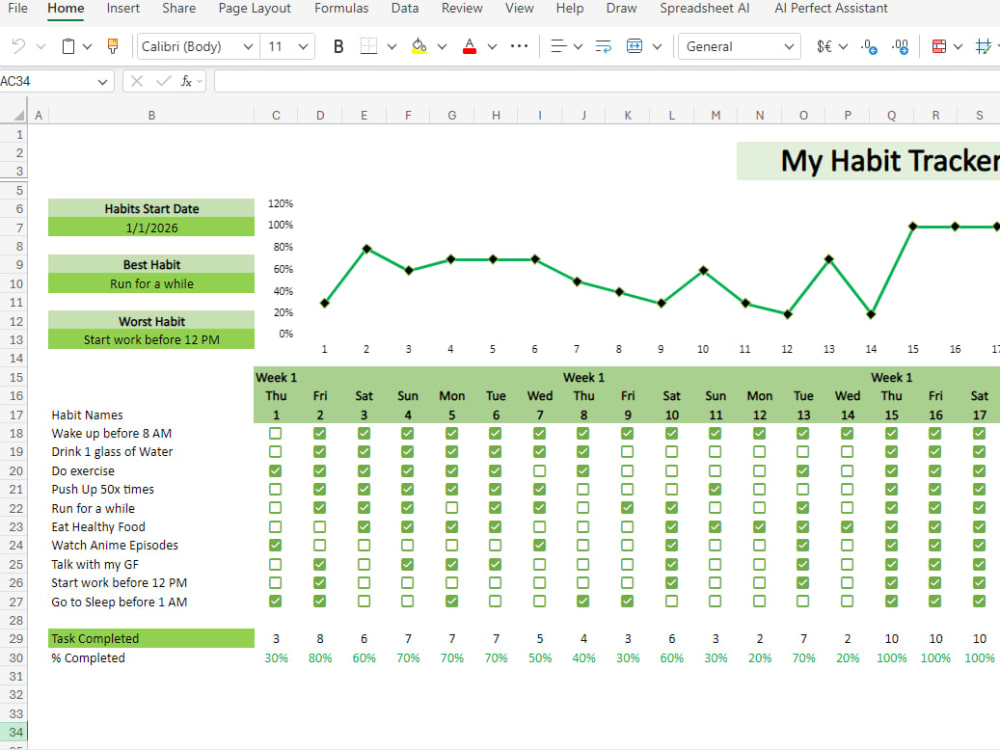
Task: Uncheck Do exercise for Thu 1
Action: [x=276, y=471]
